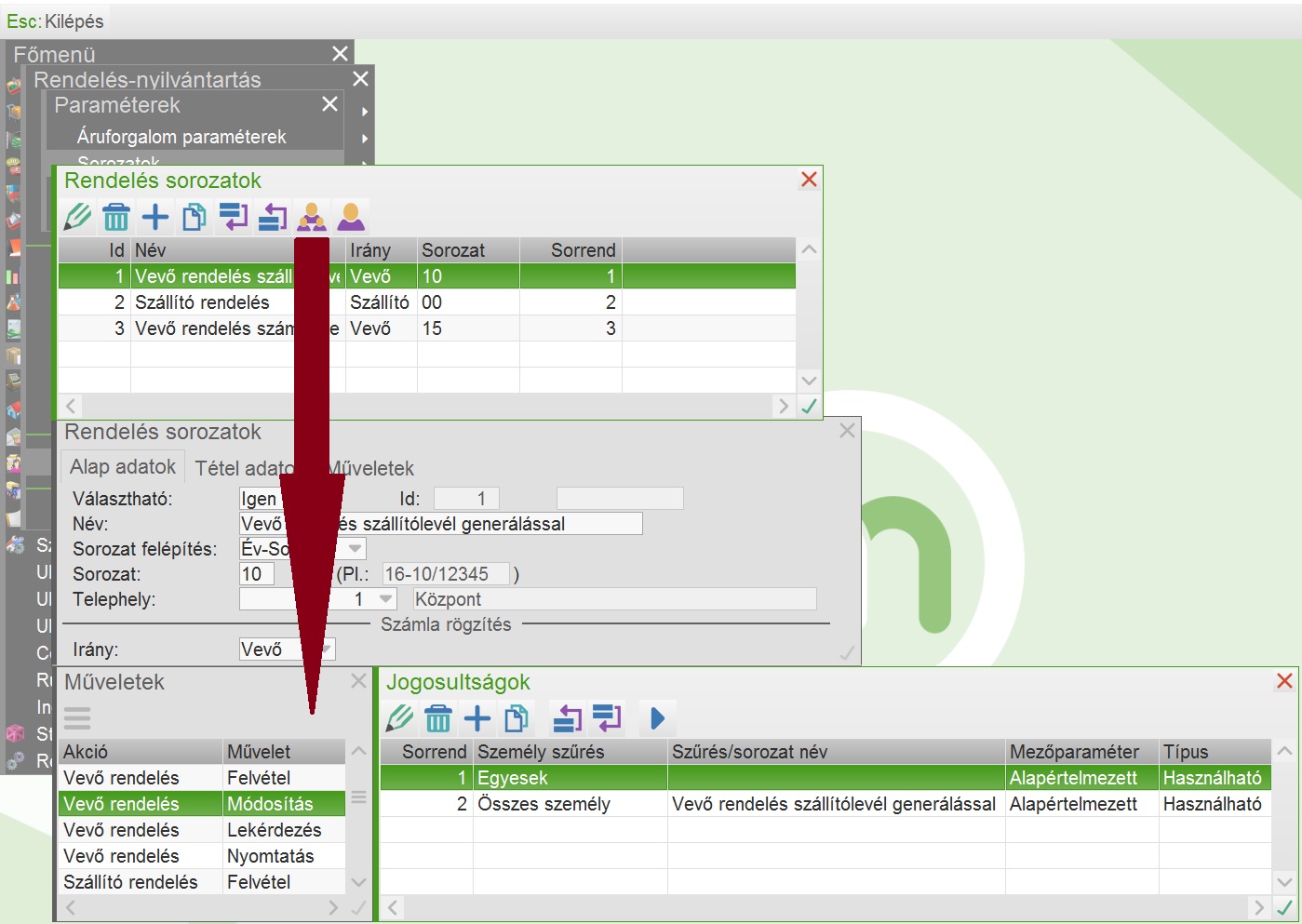
Task: Sort by the Akció column header
Action: coord(141,752)
